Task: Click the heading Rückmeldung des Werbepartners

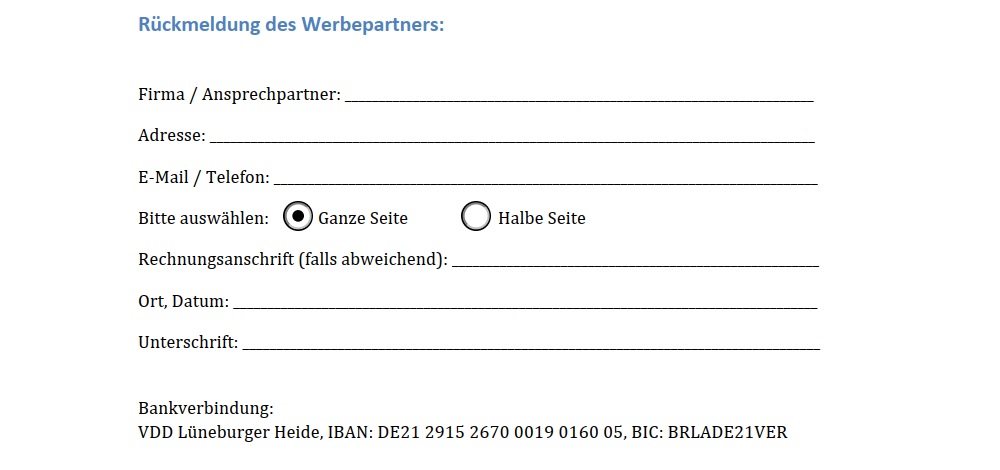Action: [x=291, y=25]
